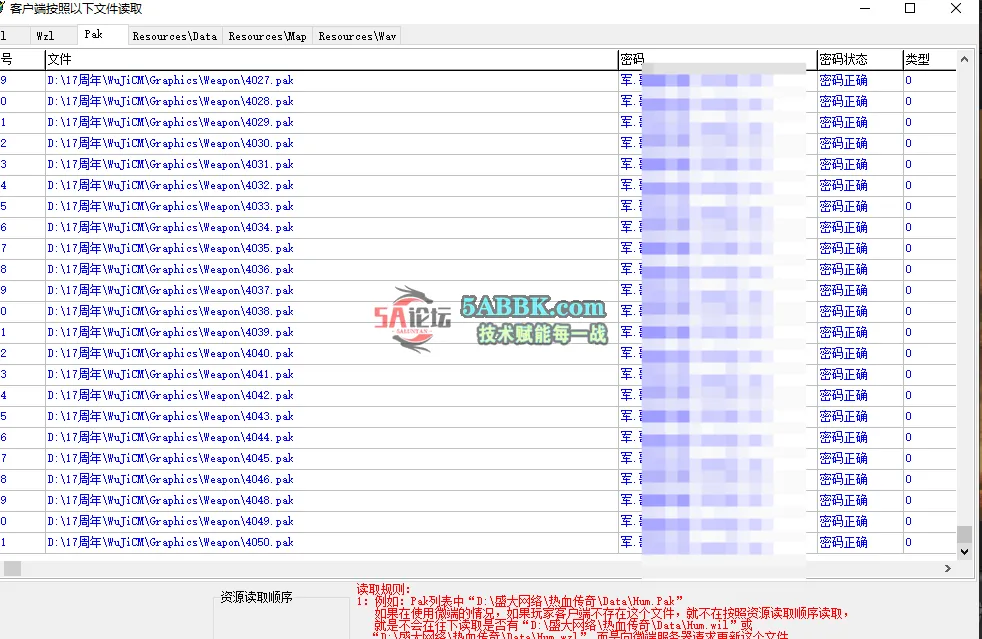Sort by the 文件 column header
Image resolution: width=982 pixels, height=639 pixels.
[332, 60]
